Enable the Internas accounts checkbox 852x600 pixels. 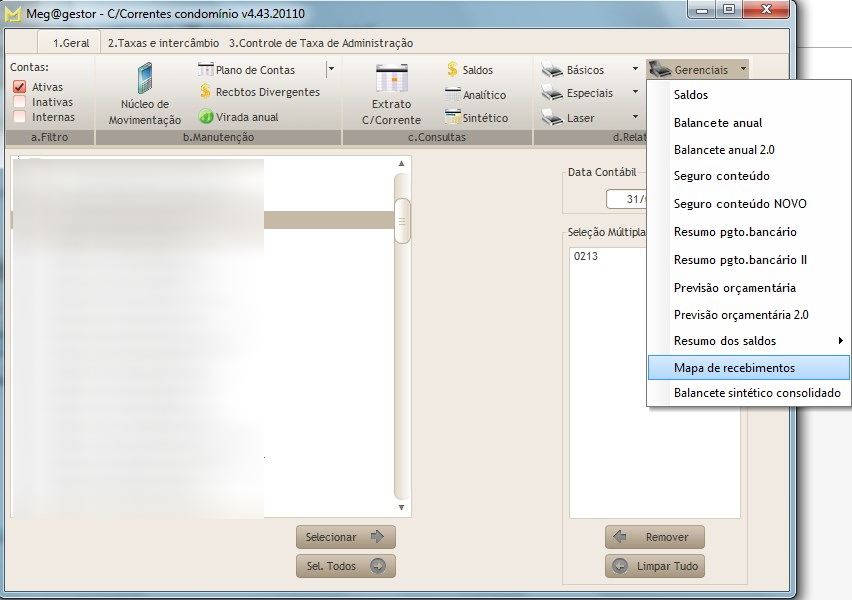19,117
